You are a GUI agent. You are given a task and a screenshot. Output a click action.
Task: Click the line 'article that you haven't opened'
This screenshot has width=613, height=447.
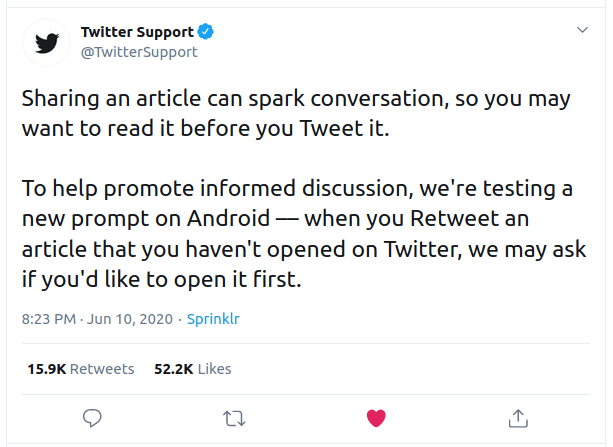tap(303, 248)
